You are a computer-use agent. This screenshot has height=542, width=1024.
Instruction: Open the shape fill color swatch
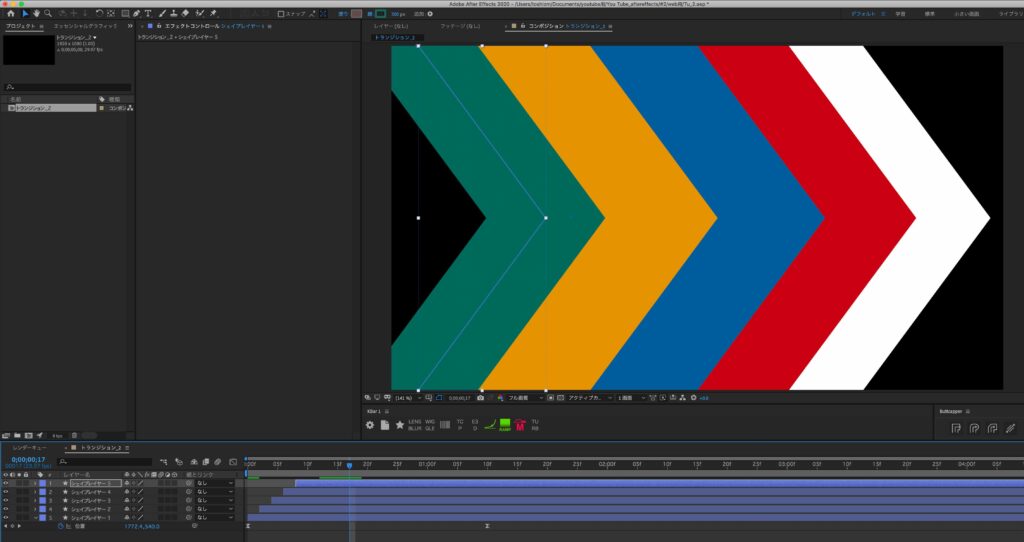click(356, 14)
